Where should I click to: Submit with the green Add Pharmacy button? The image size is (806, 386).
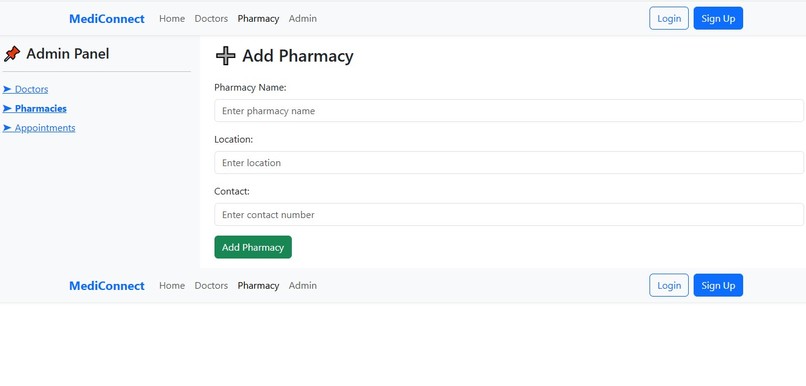tap(253, 247)
